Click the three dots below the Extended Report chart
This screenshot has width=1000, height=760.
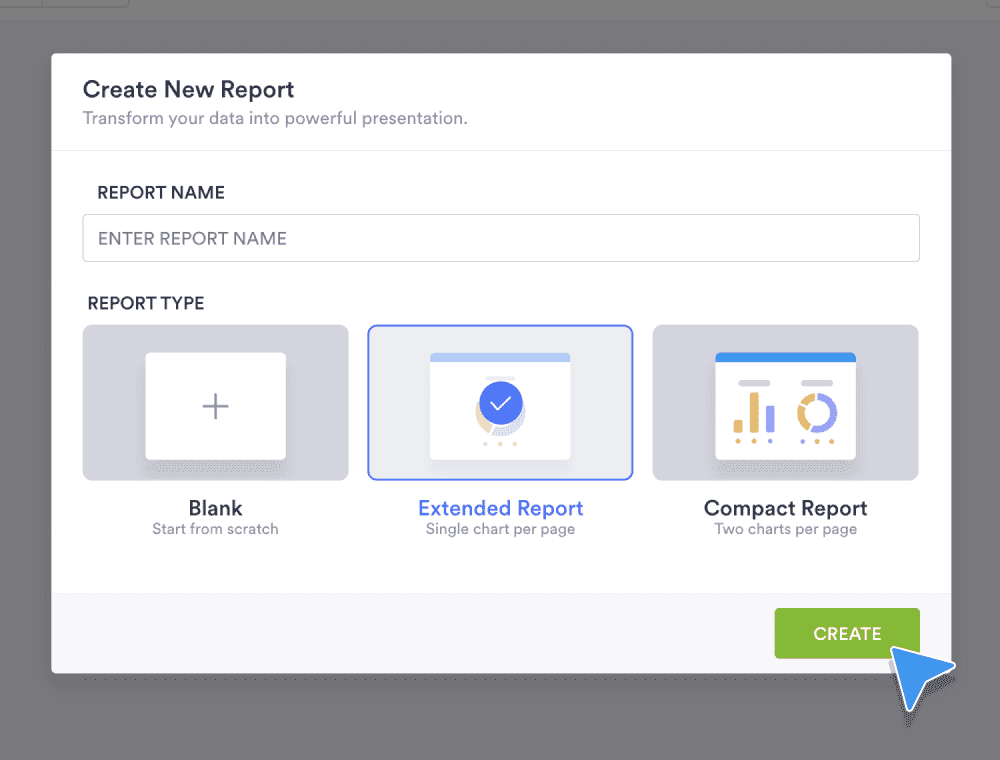pos(500,444)
